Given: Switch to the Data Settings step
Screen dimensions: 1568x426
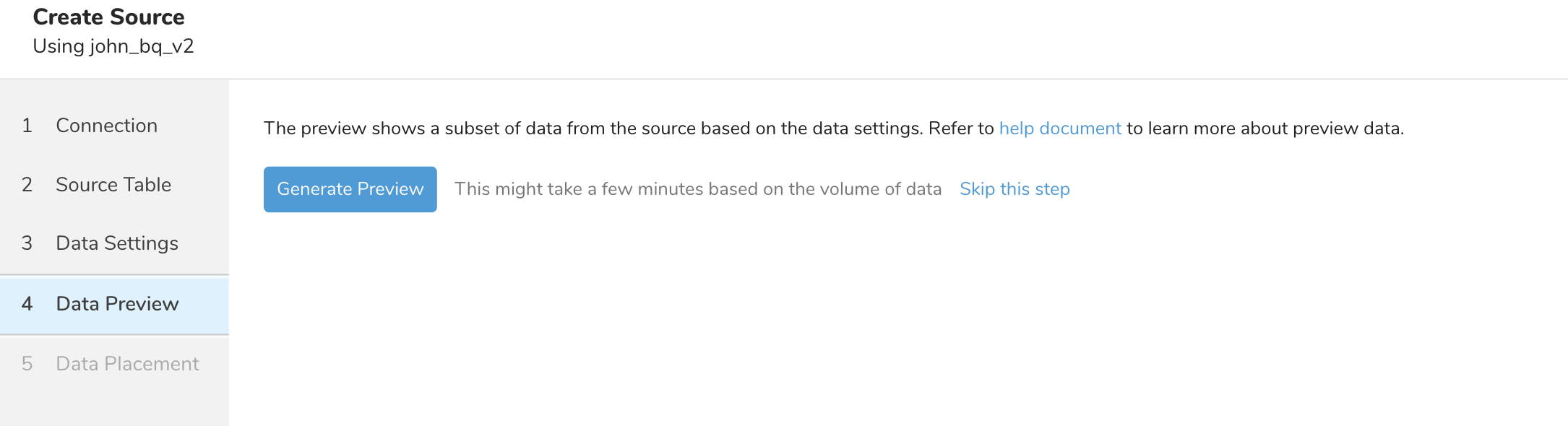Looking at the screenshot, I should [117, 243].
